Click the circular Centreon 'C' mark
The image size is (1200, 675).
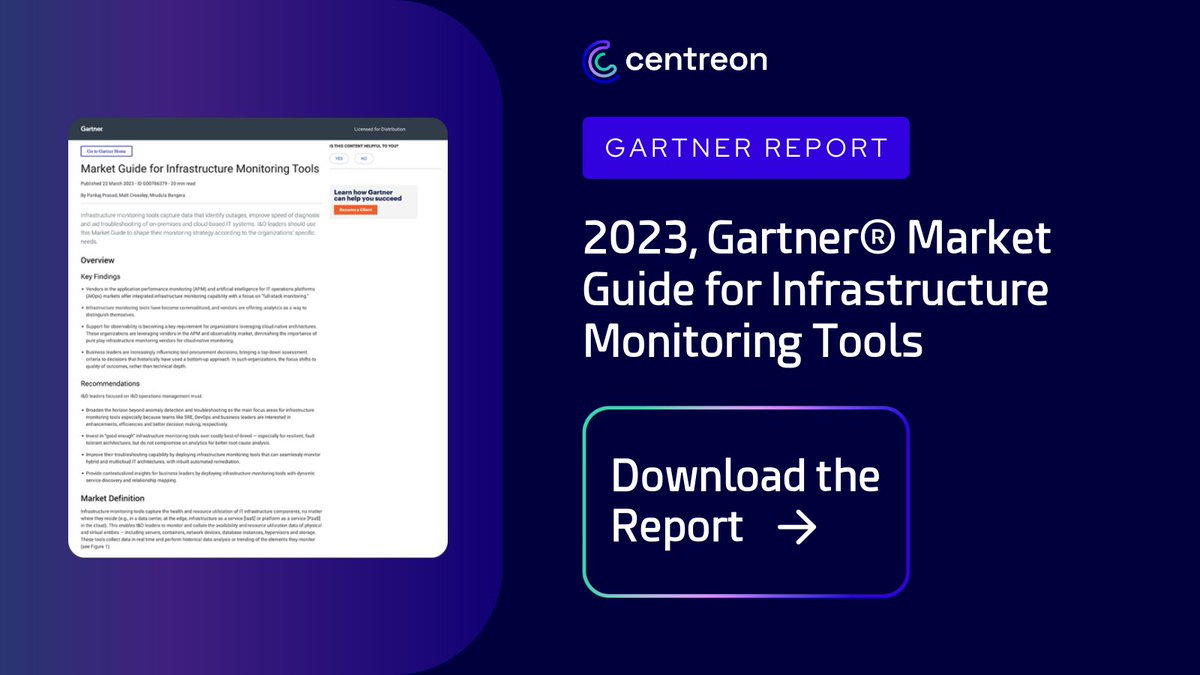click(600, 59)
